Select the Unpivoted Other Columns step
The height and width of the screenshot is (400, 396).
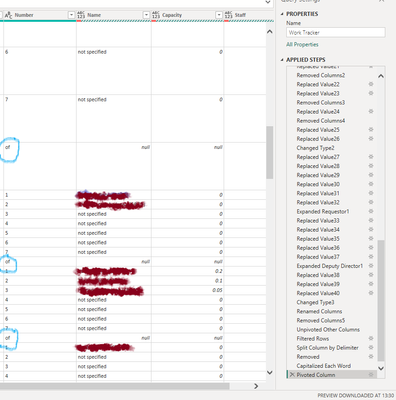[328, 329]
